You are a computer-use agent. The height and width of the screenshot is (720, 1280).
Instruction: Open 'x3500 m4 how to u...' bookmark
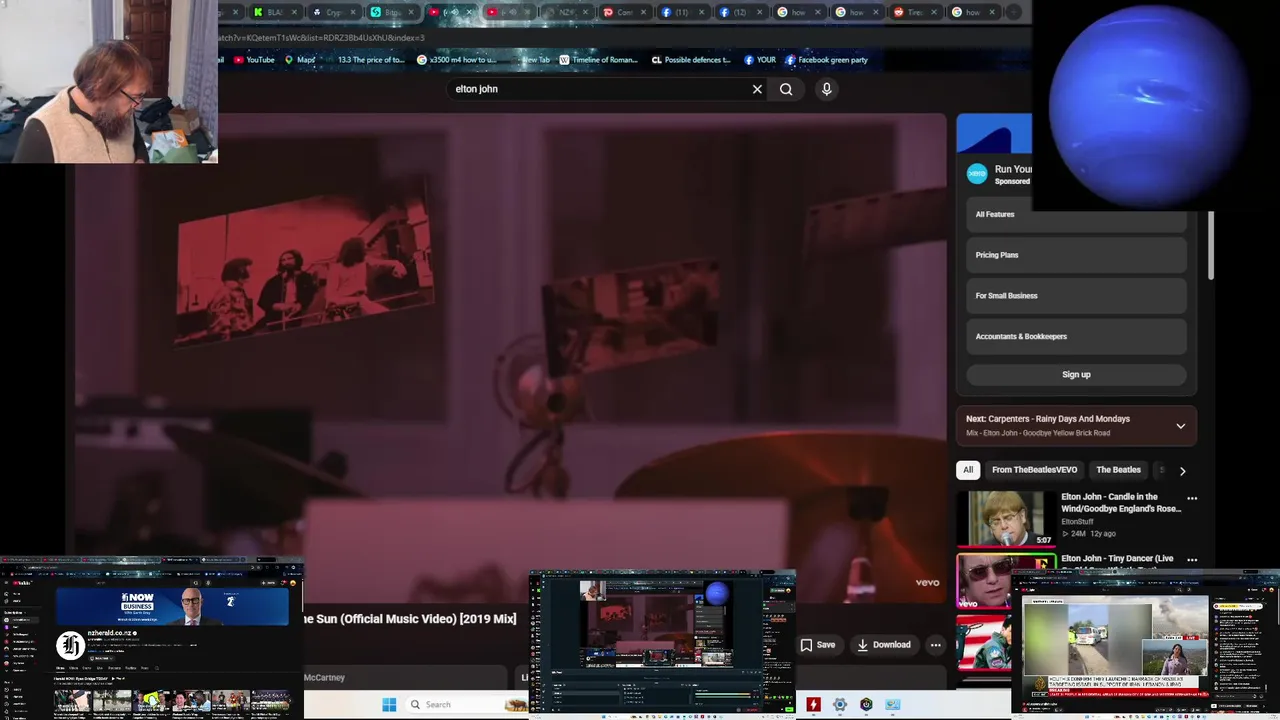point(457,60)
